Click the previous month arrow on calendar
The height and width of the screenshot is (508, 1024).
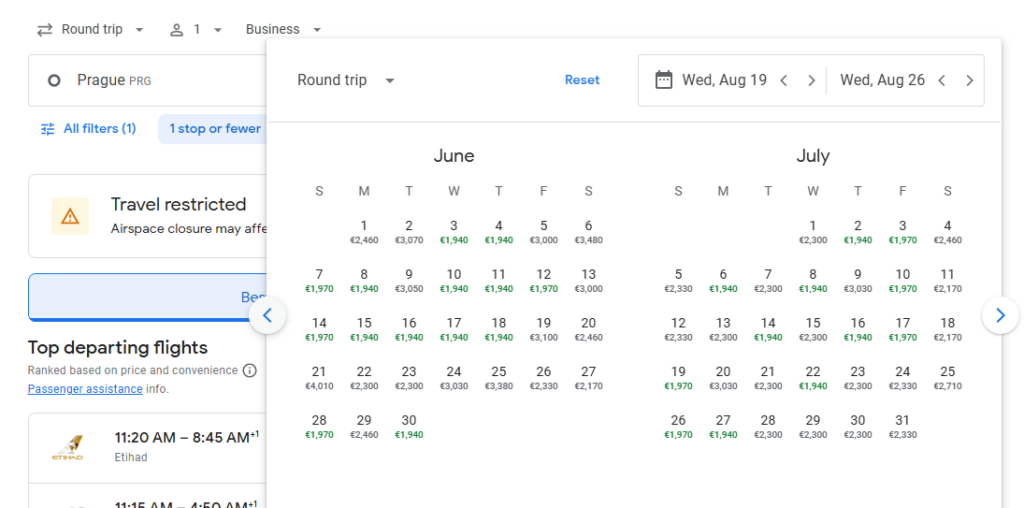coord(267,316)
